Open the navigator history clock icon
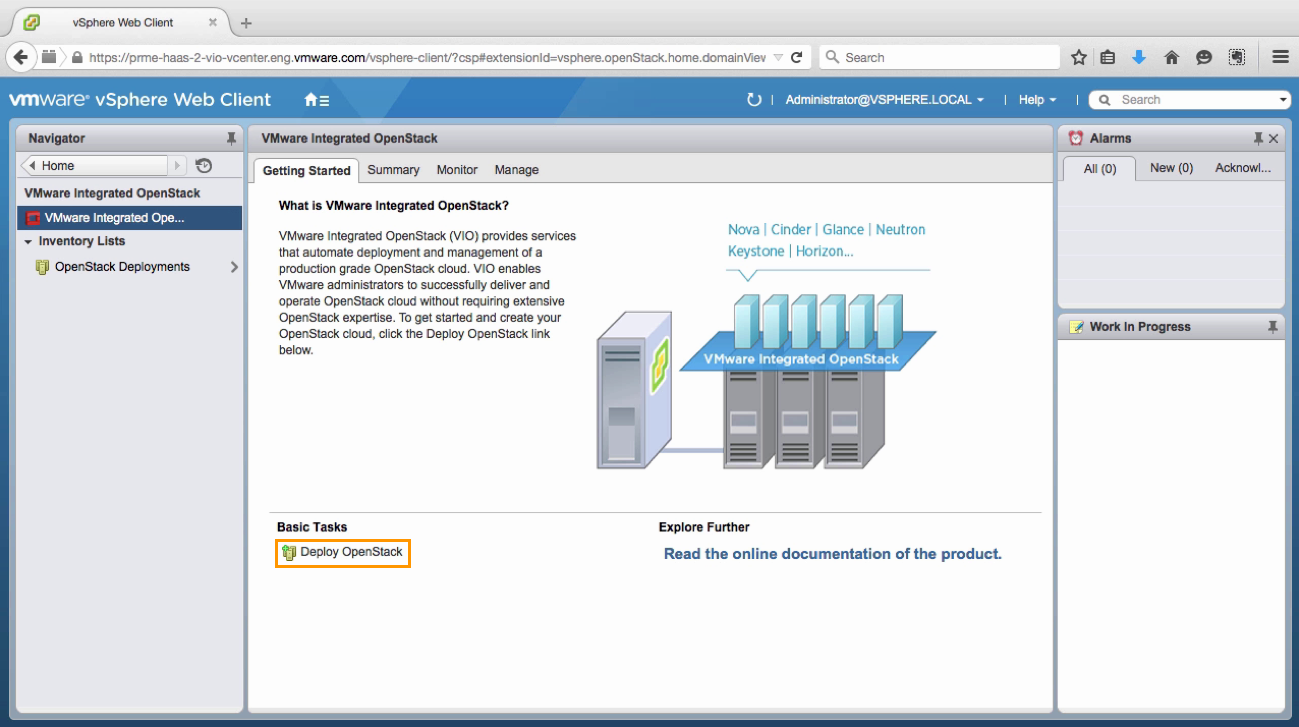 [204, 166]
